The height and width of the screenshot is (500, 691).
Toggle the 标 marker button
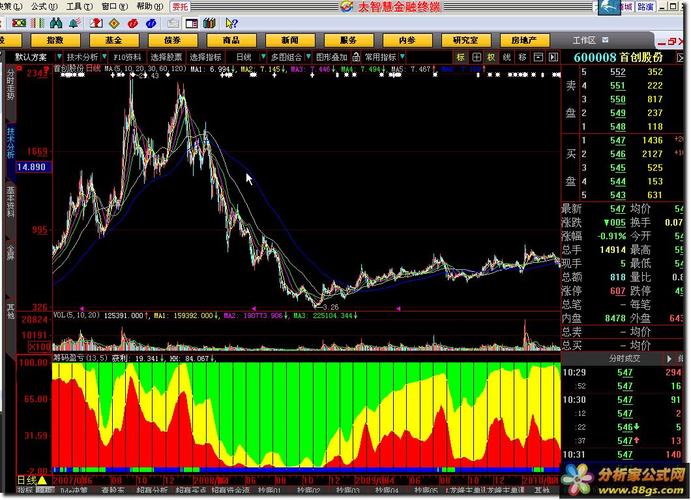point(461,57)
